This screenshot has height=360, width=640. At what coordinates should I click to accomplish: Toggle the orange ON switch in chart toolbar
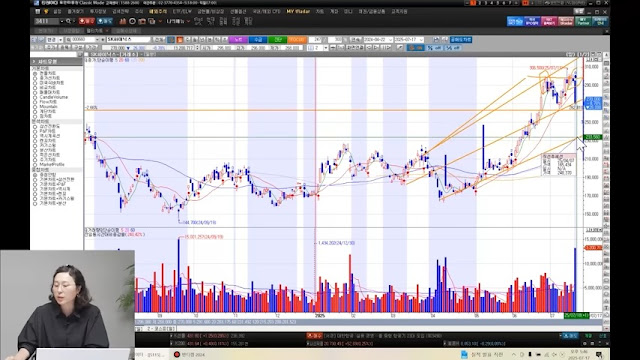point(416,48)
